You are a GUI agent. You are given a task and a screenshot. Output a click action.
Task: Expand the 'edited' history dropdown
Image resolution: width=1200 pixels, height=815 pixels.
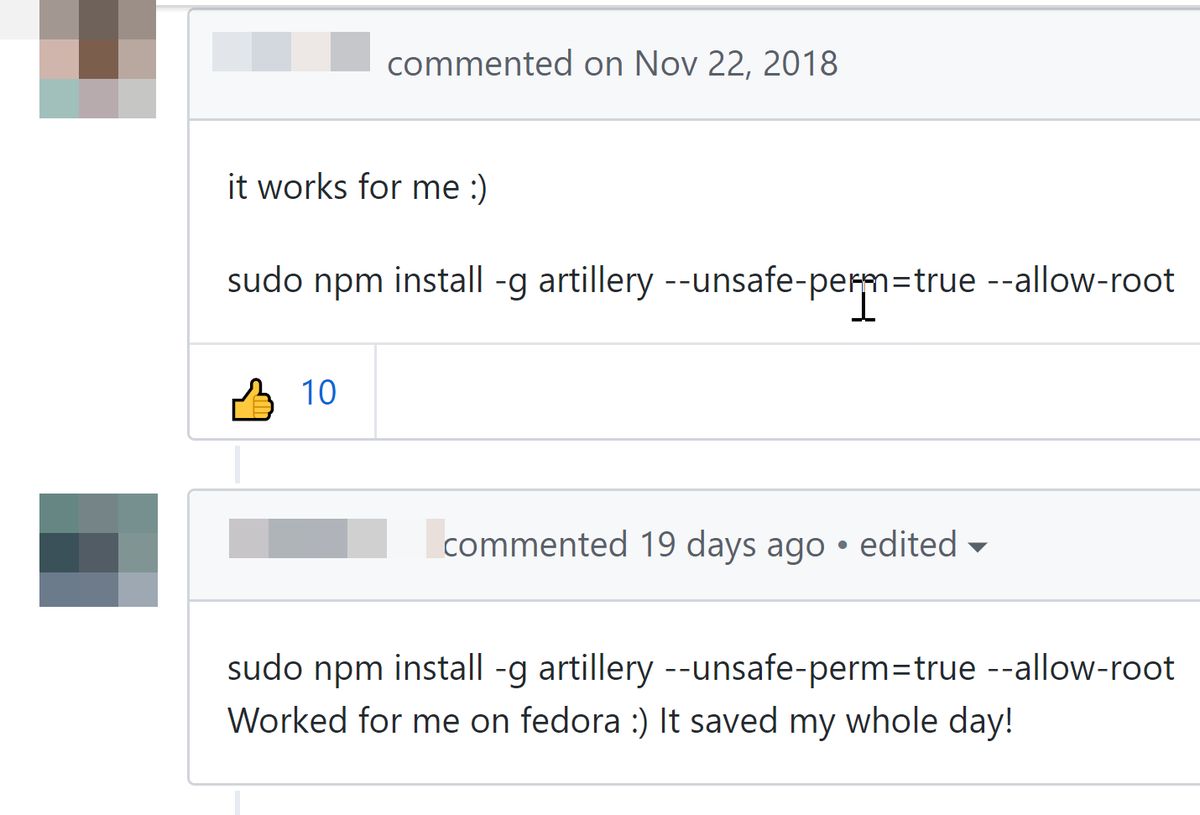pyautogui.click(x=908, y=545)
